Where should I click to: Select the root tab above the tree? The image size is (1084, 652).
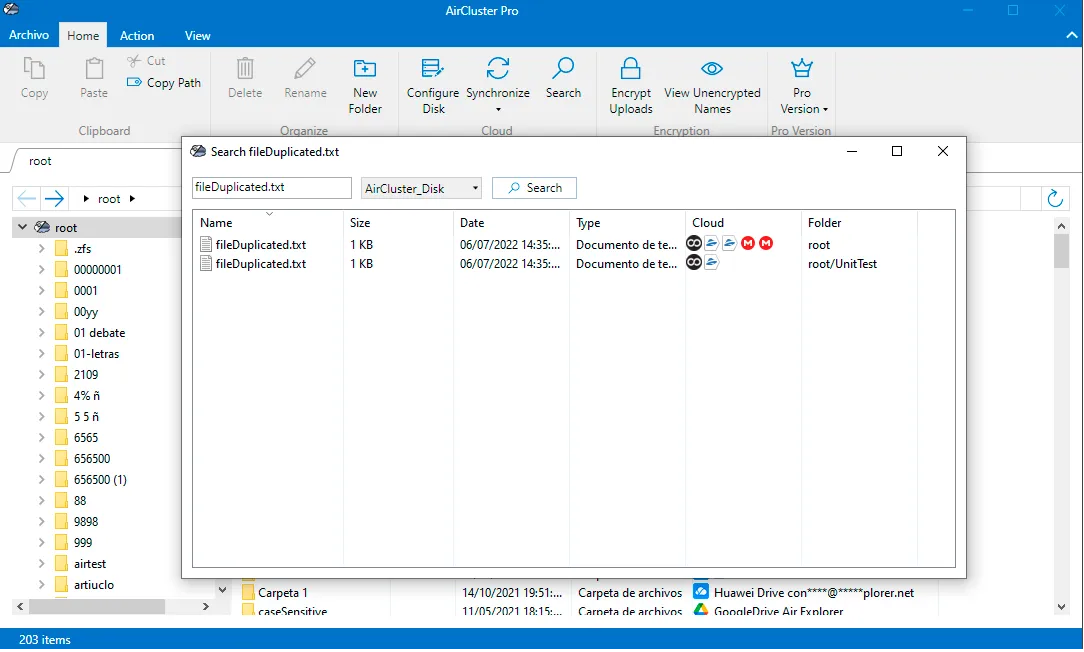pos(40,161)
